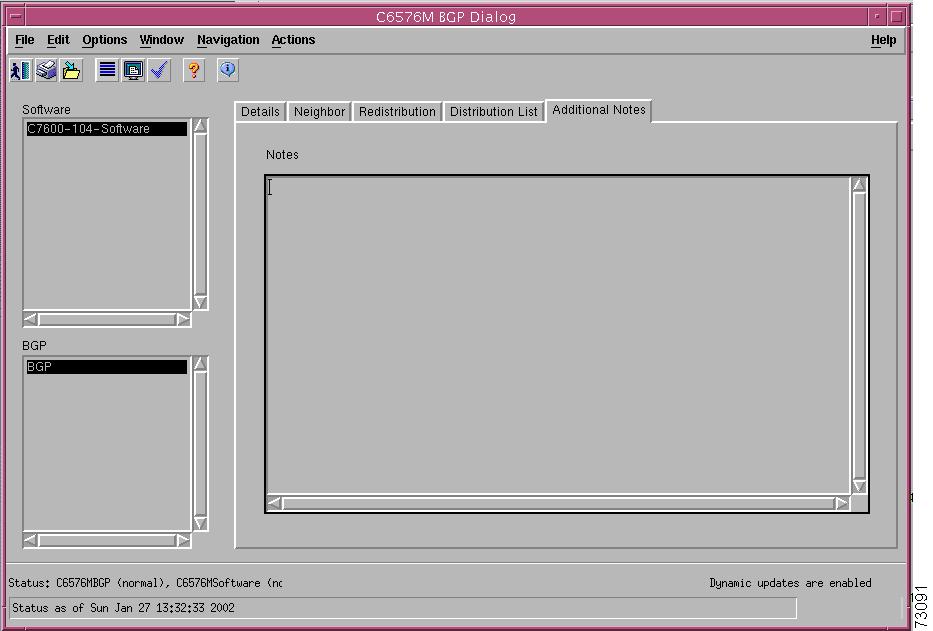933x631 pixels.
Task: Click Software list scroll left arrow
Action: point(30,319)
